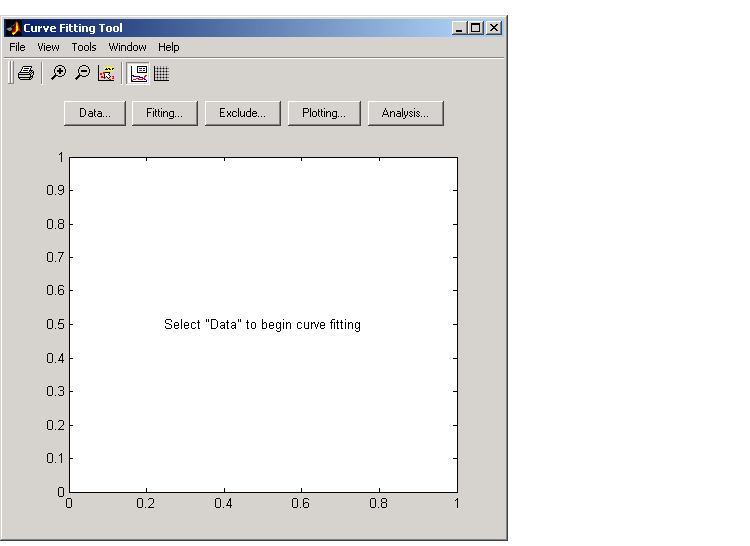Image resolution: width=750 pixels, height=546 pixels.
Task: Toggle the legend display icon
Action: pos(139,73)
